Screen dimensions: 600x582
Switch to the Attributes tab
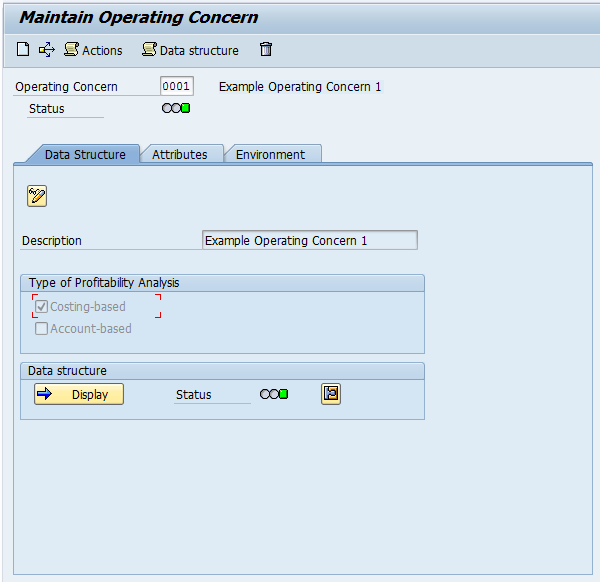(x=180, y=154)
